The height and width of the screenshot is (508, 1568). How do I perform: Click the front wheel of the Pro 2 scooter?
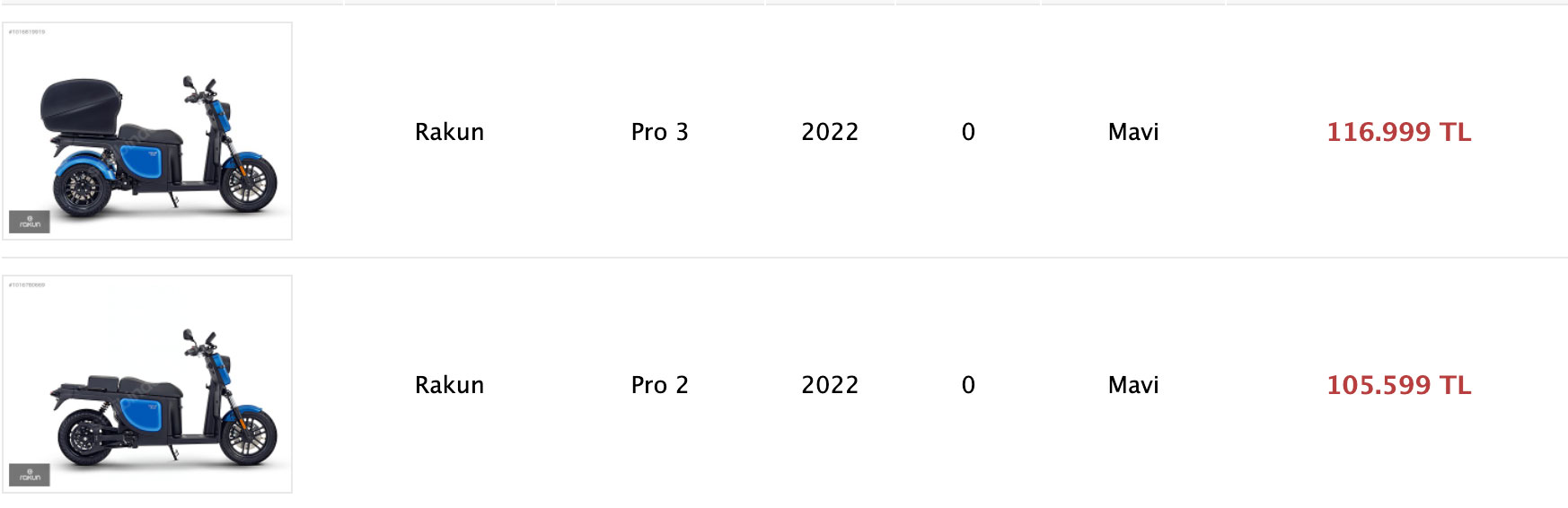pos(250,437)
